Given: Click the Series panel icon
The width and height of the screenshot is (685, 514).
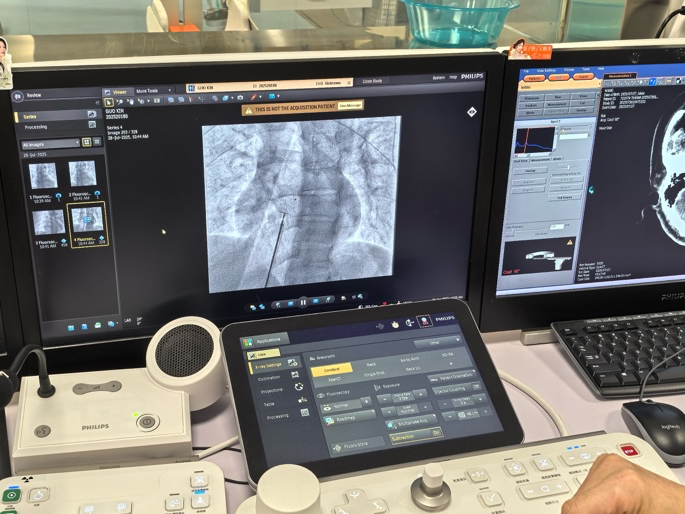Looking at the screenshot, I should (x=92, y=114).
